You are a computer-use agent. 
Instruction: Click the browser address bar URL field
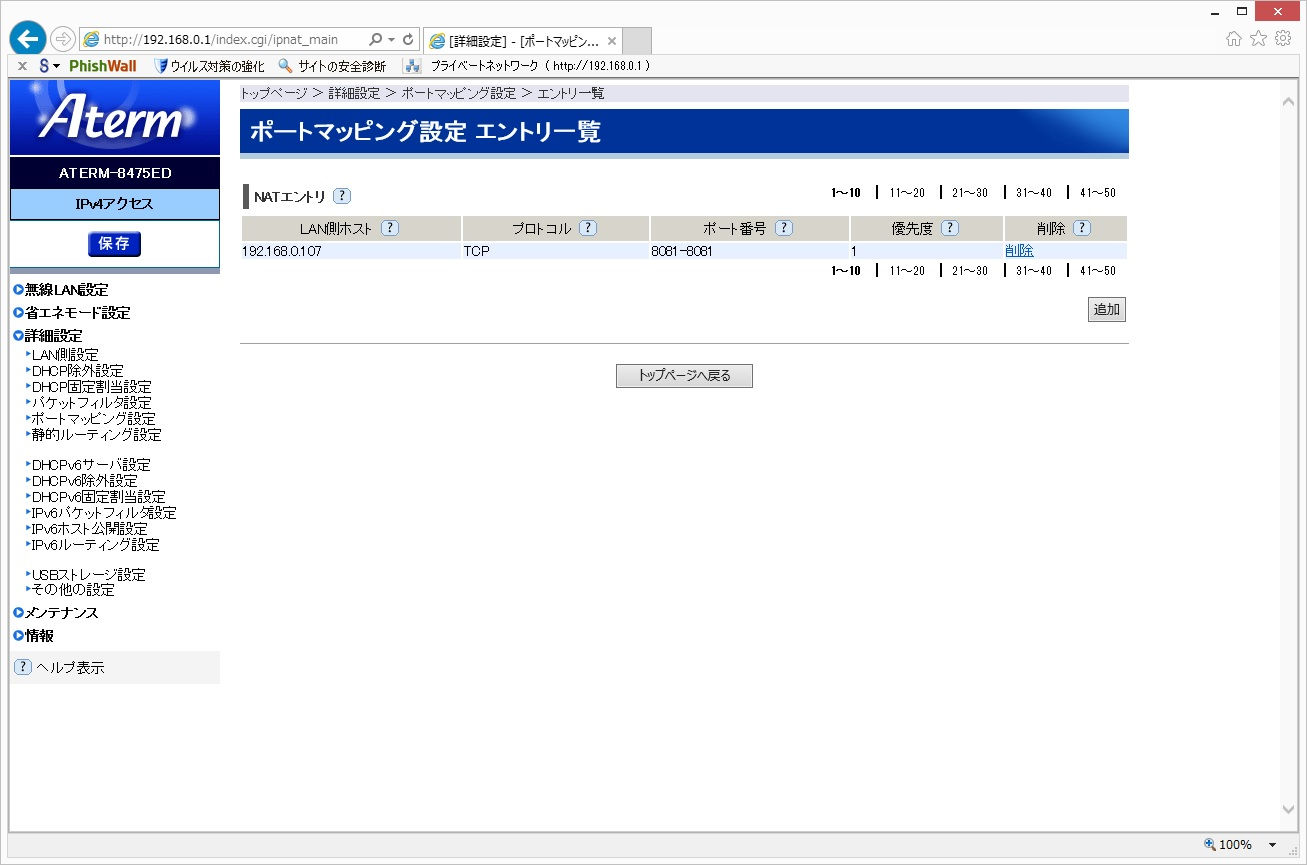tap(230, 40)
